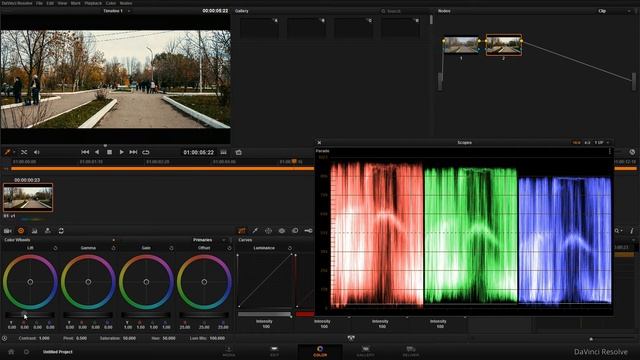
Task: Open the RGB Mixer palette icon
Action: [34, 231]
